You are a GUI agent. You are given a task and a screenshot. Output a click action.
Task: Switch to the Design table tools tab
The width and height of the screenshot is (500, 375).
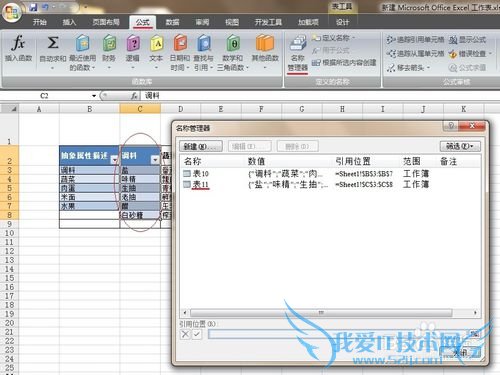pyautogui.click(x=342, y=22)
